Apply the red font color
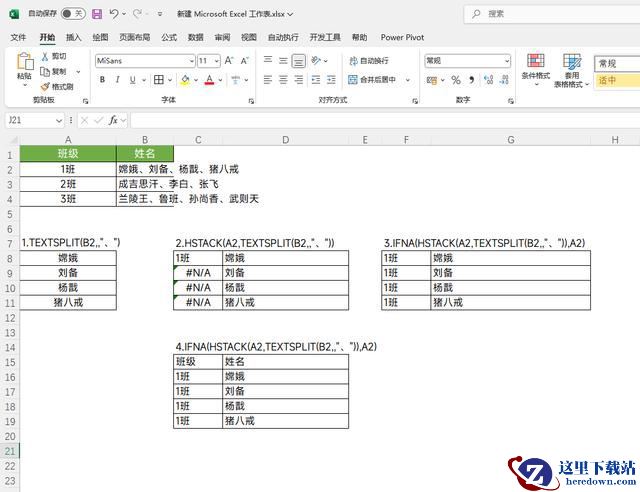The width and height of the screenshot is (640, 492). point(209,80)
